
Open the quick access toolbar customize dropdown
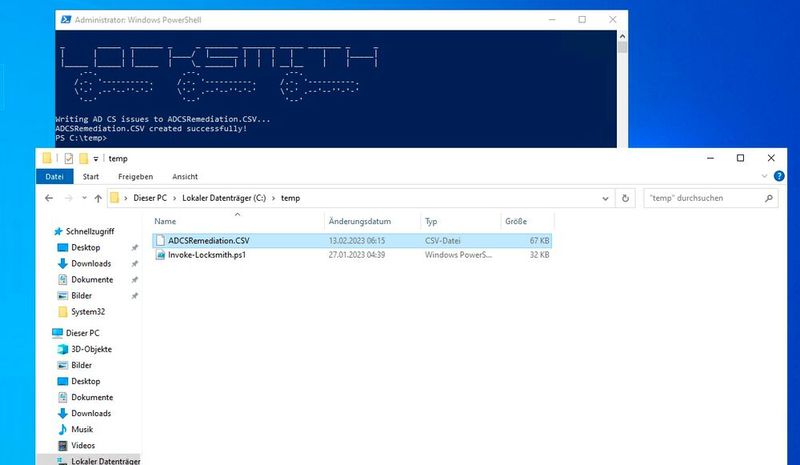coord(95,159)
